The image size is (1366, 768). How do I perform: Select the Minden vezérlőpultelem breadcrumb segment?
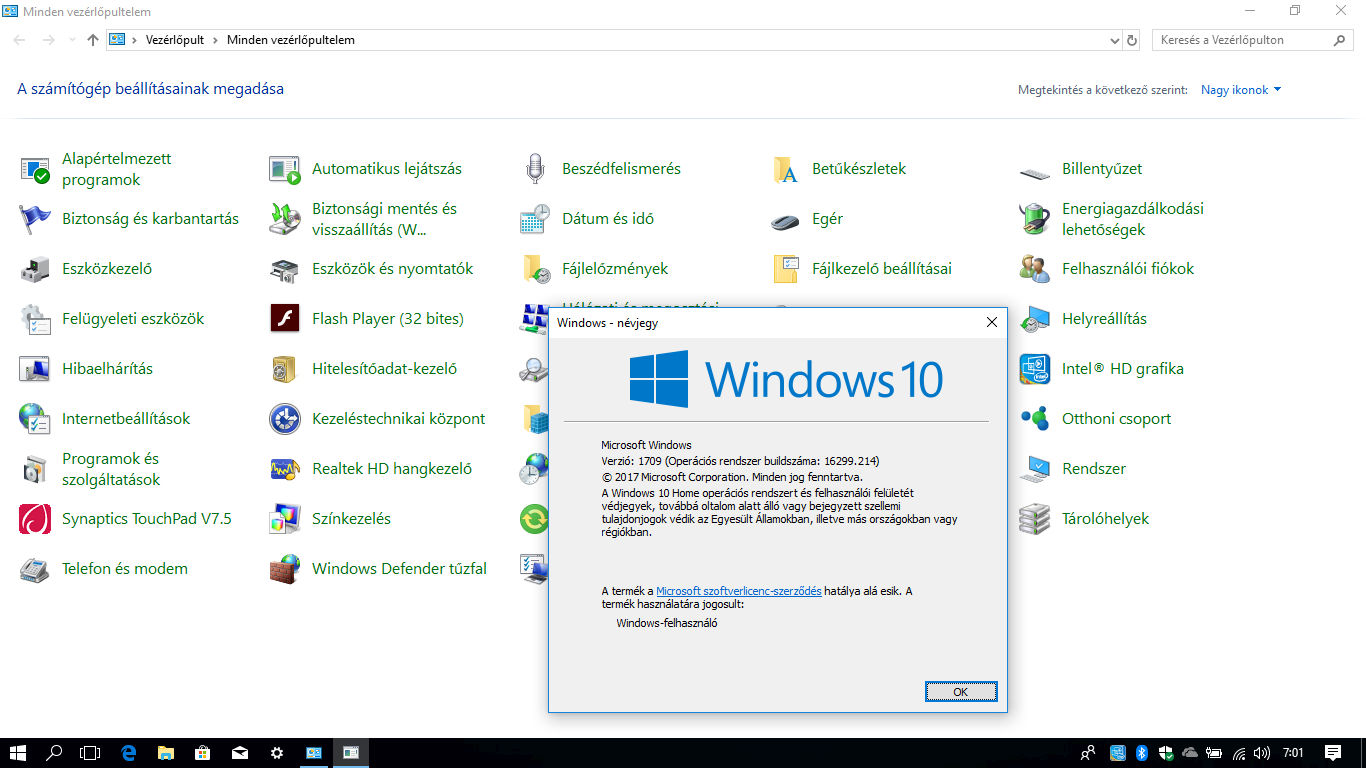(290, 40)
